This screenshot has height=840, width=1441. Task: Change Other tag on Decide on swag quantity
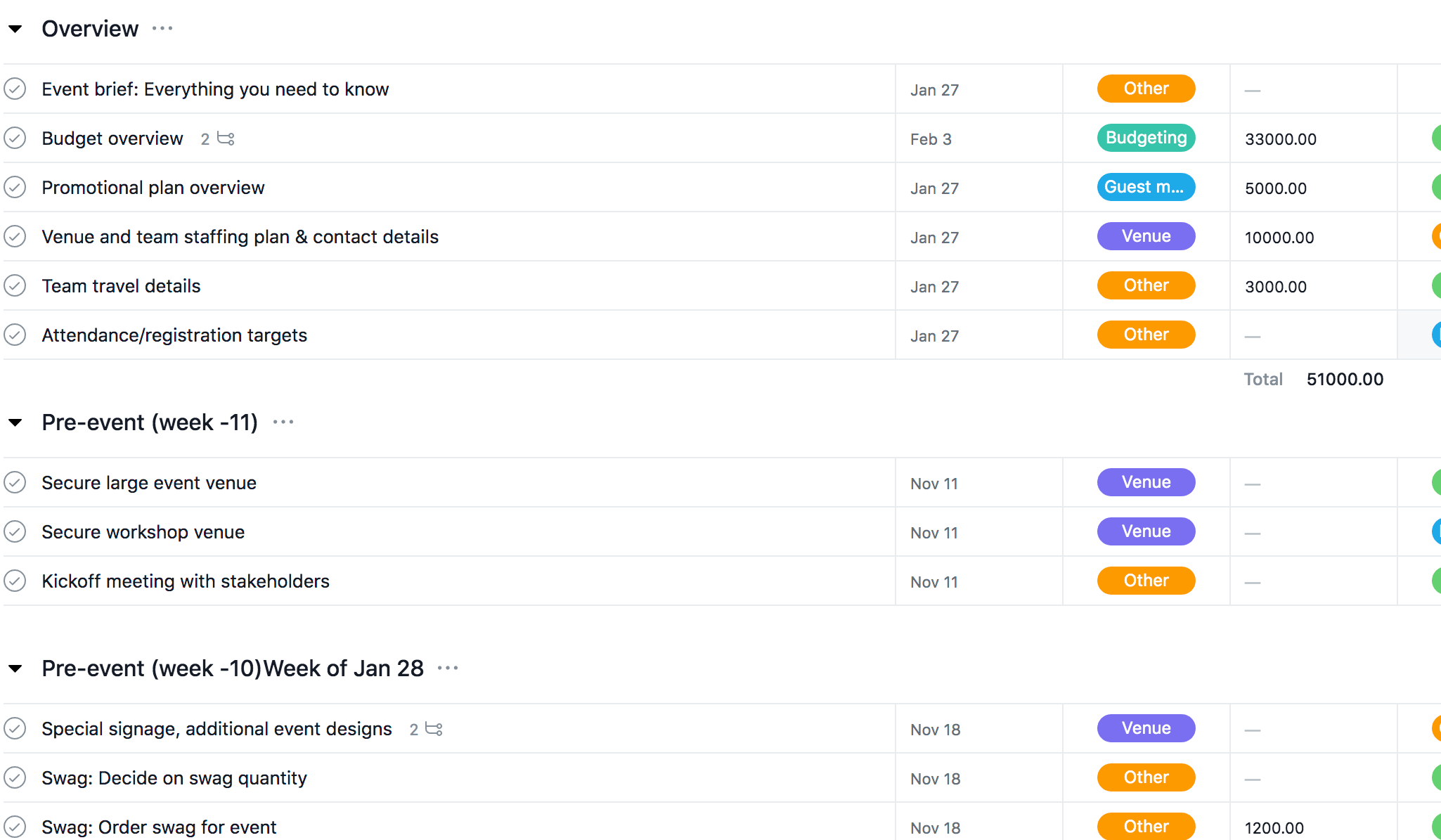[1146, 777]
